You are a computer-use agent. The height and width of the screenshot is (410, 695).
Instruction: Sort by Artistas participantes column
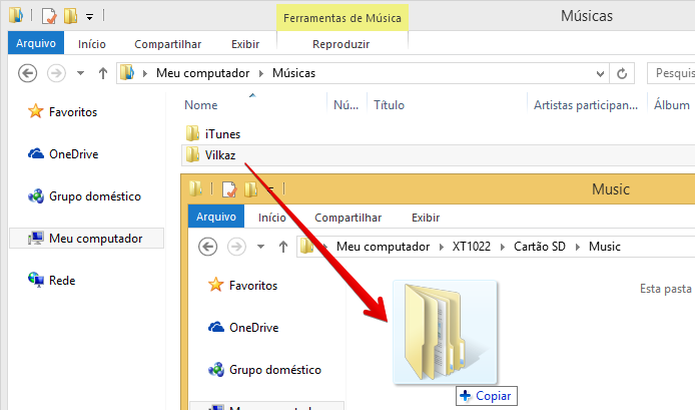[x=587, y=105]
